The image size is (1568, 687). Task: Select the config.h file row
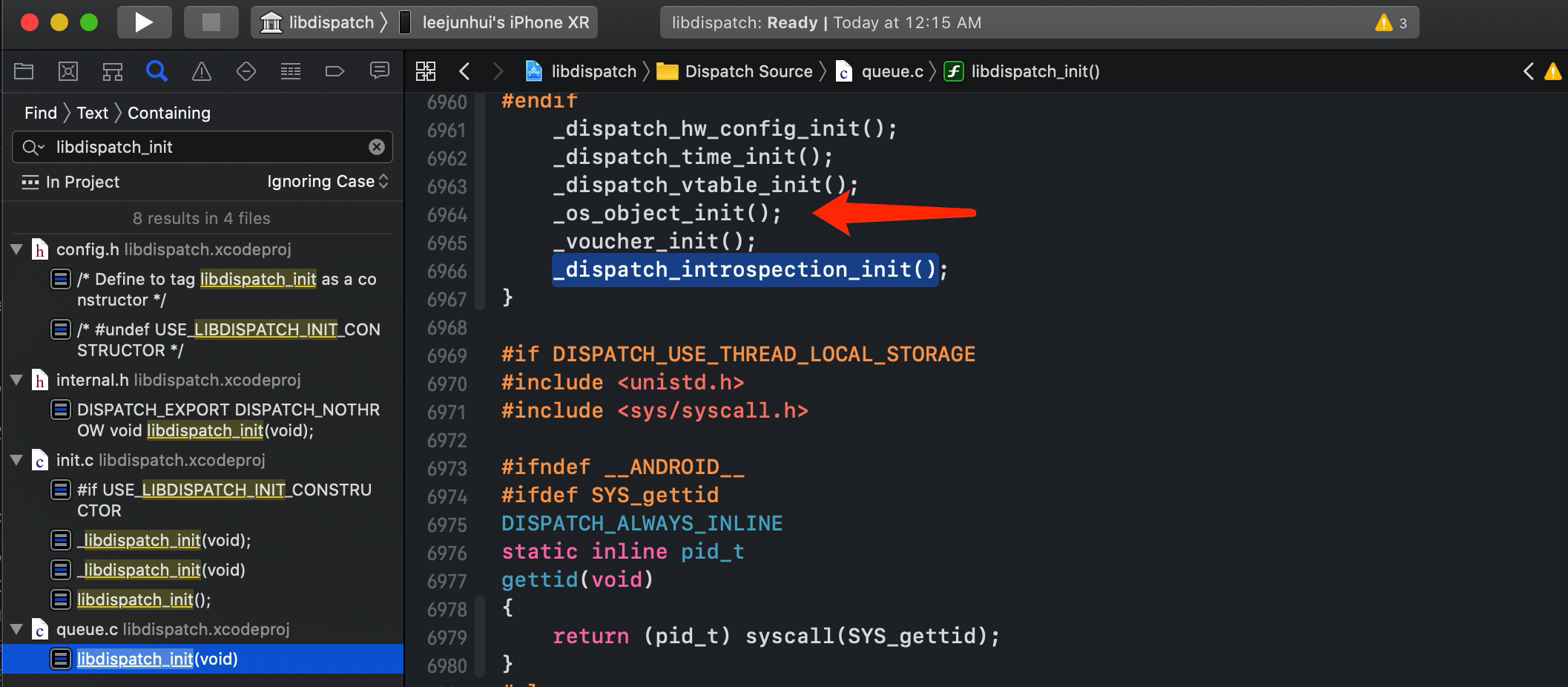click(202, 249)
